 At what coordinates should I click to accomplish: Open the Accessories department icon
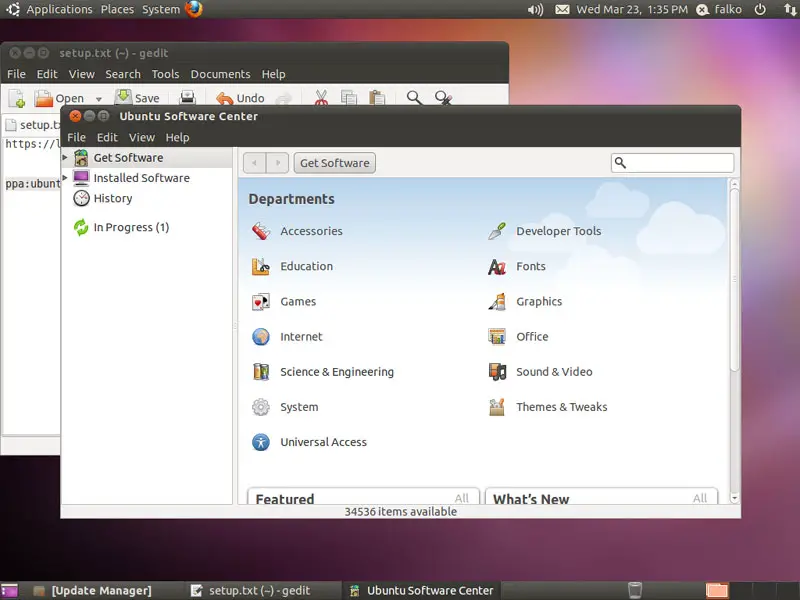click(x=261, y=231)
